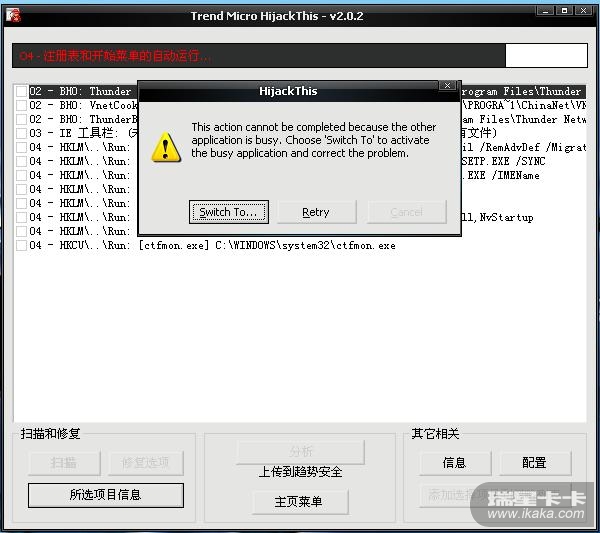Open 所选项目信息 for the selected item
The image size is (600, 533).
tap(106, 495)
